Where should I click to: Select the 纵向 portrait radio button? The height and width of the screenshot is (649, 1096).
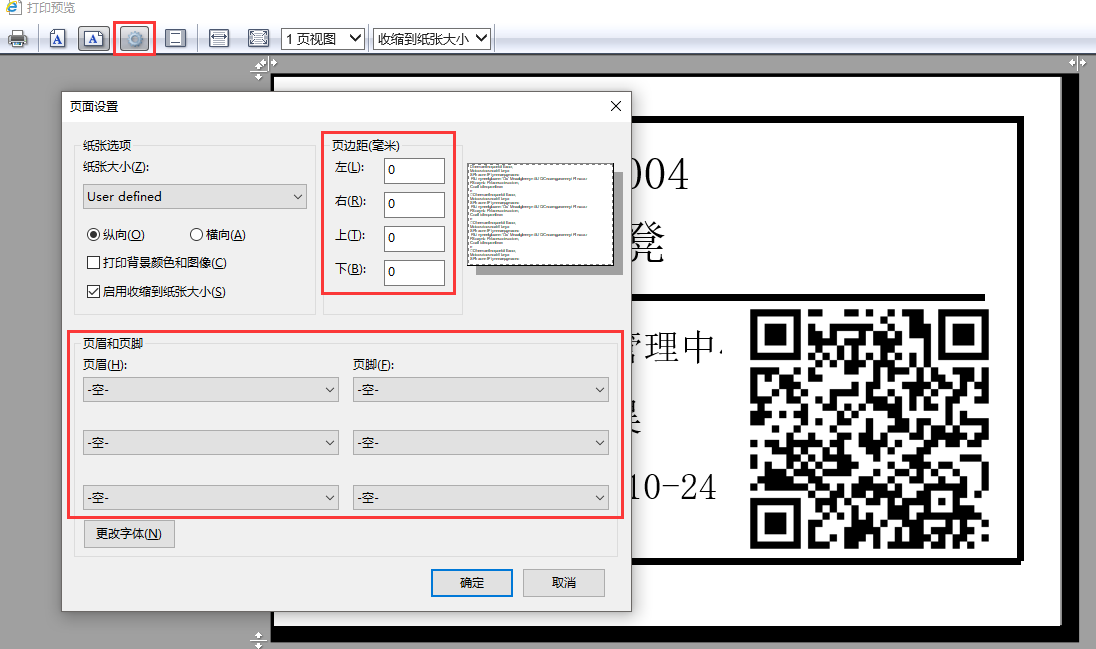(x=93, y=234)
